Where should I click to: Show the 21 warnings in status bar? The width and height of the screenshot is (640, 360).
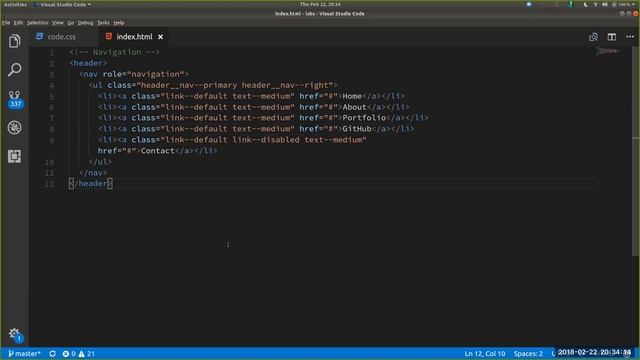(x=87, y=353)
